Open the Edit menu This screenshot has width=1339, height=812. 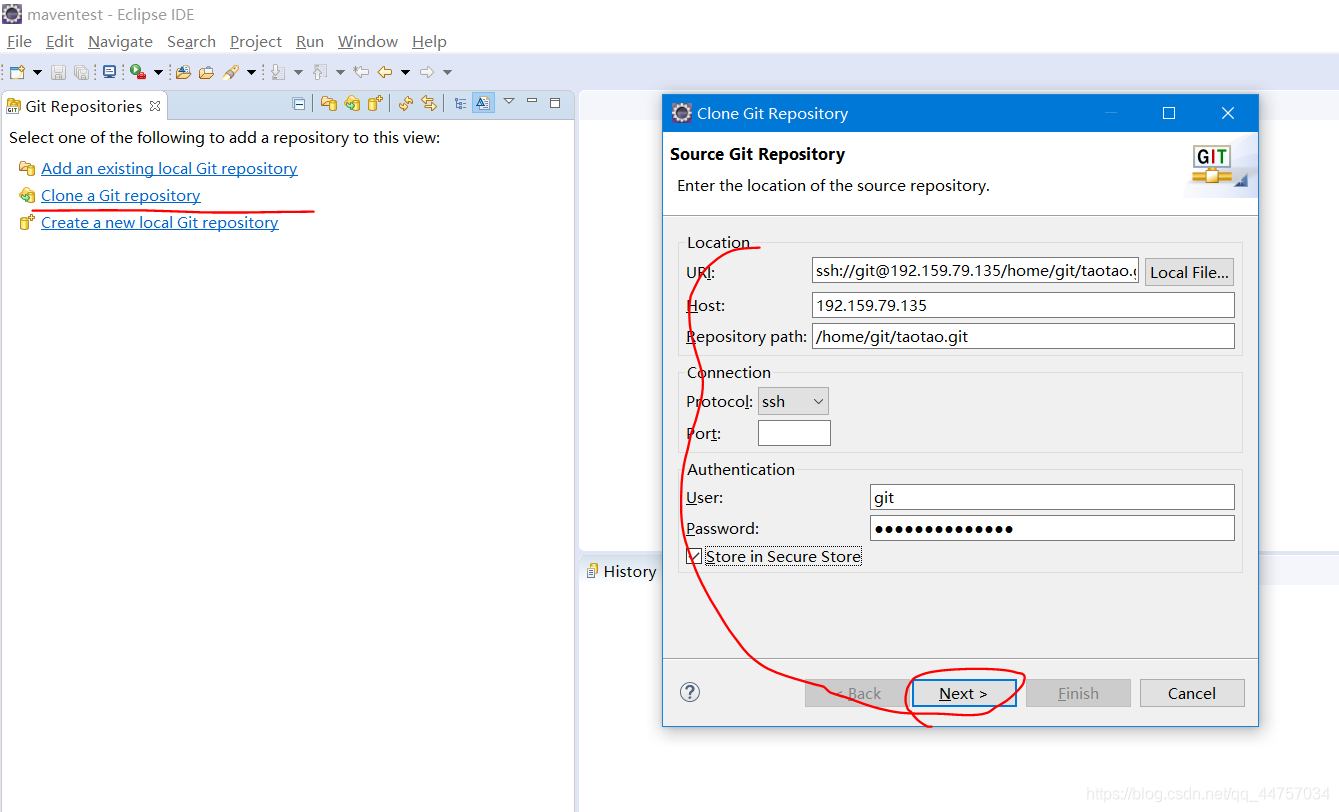60,41
